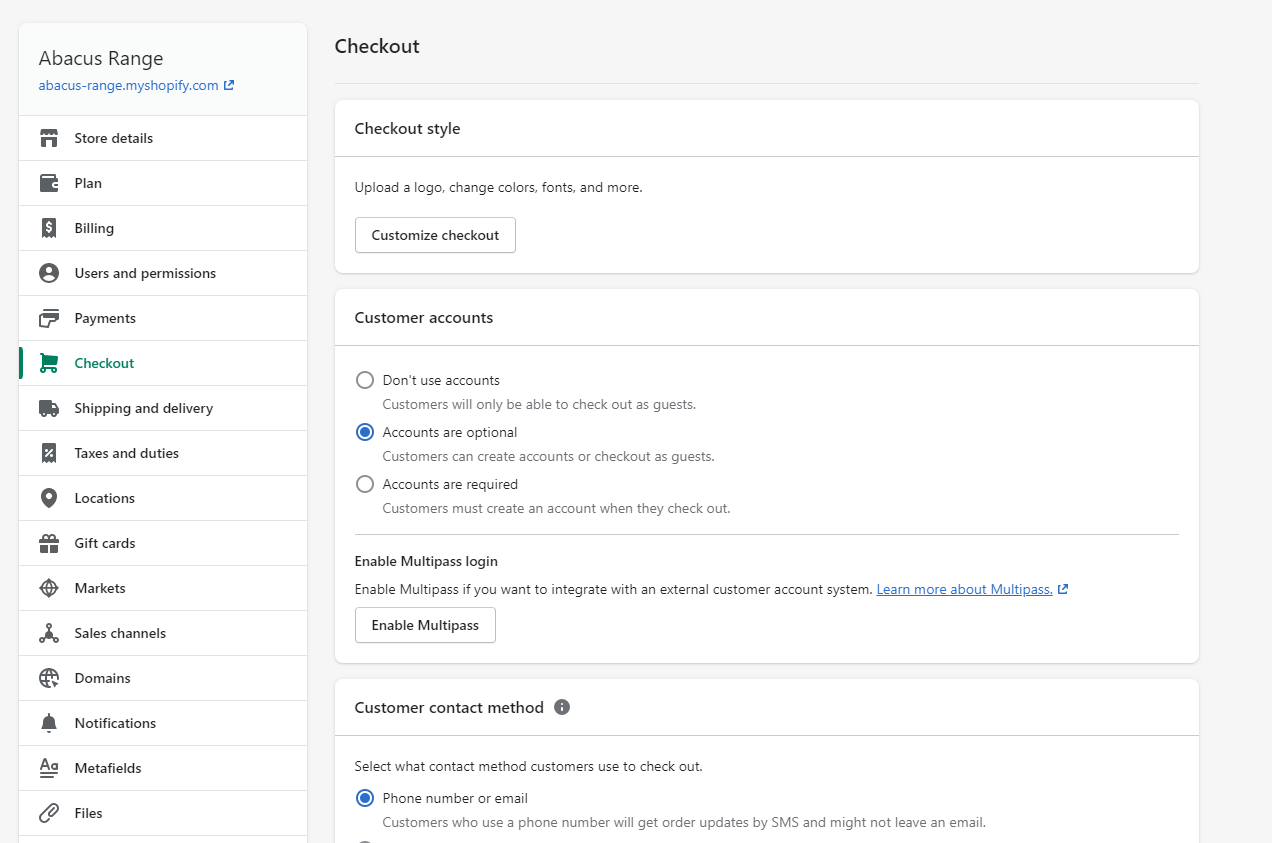1272x843 pixels.
Task: Open the Sales channels settings page
Action: point(120,633)
